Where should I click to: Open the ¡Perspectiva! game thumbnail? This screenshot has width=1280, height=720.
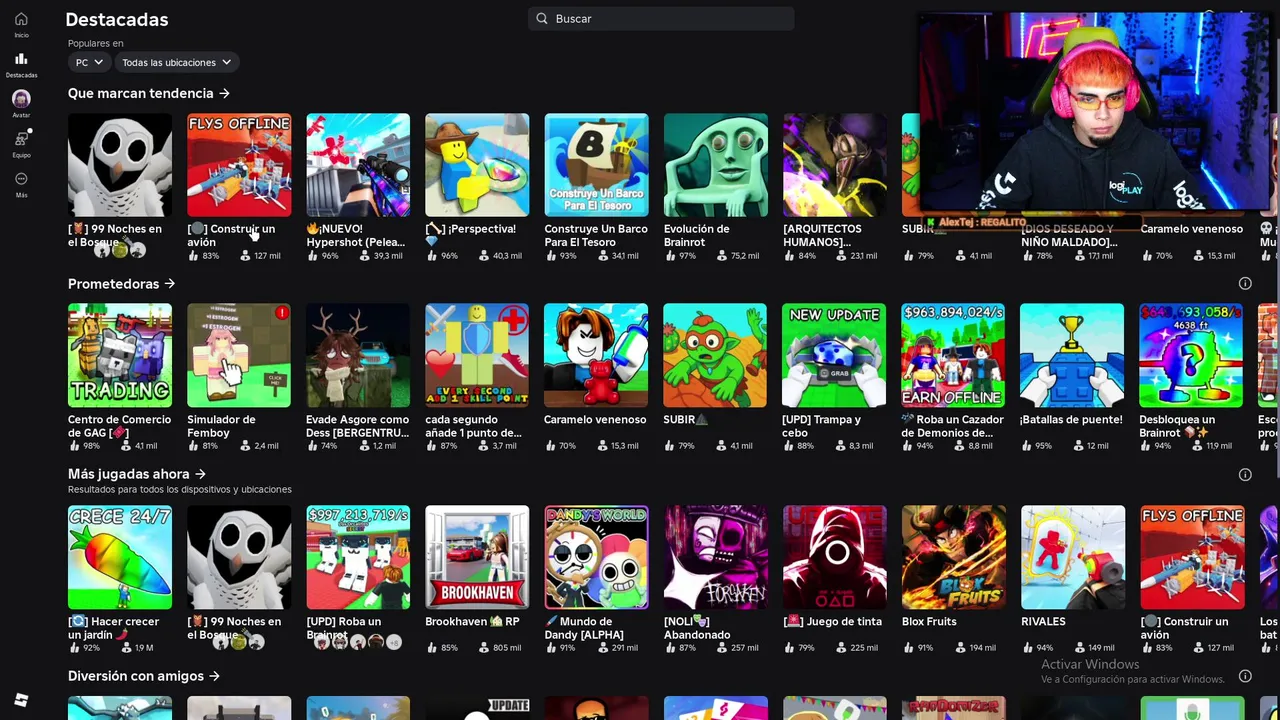click(x=477, y=165)
